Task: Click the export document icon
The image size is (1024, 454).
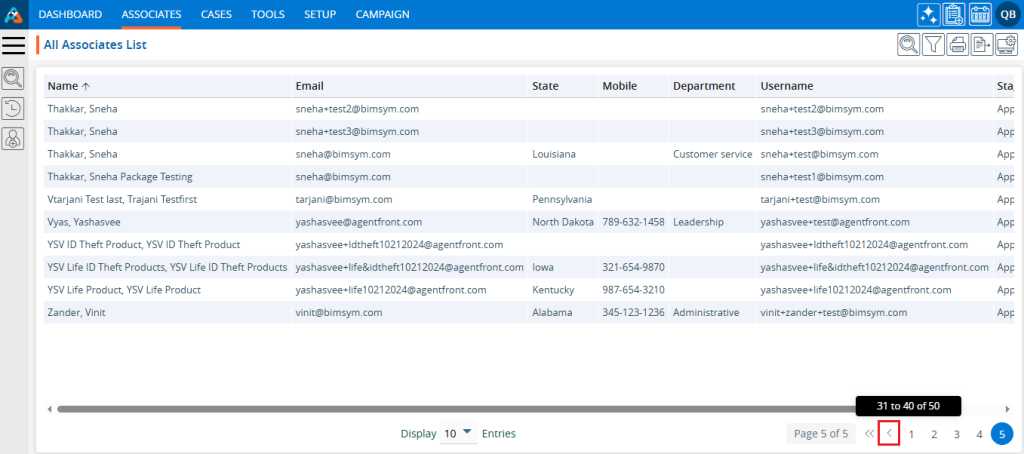Action: pyautogui.click(x=983, y=44)
